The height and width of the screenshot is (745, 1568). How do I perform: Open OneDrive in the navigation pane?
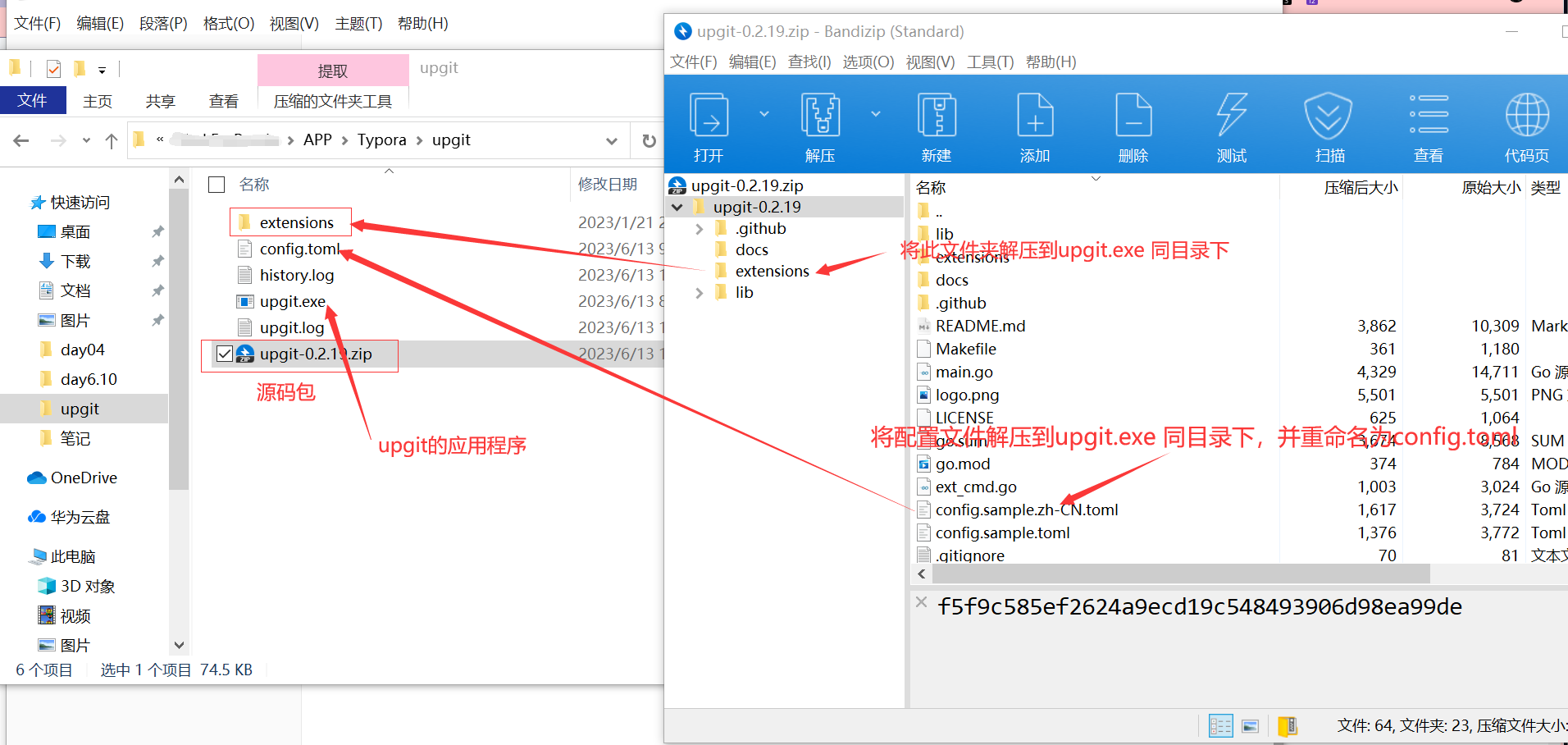pyautogui.click(x=72, y=478)
